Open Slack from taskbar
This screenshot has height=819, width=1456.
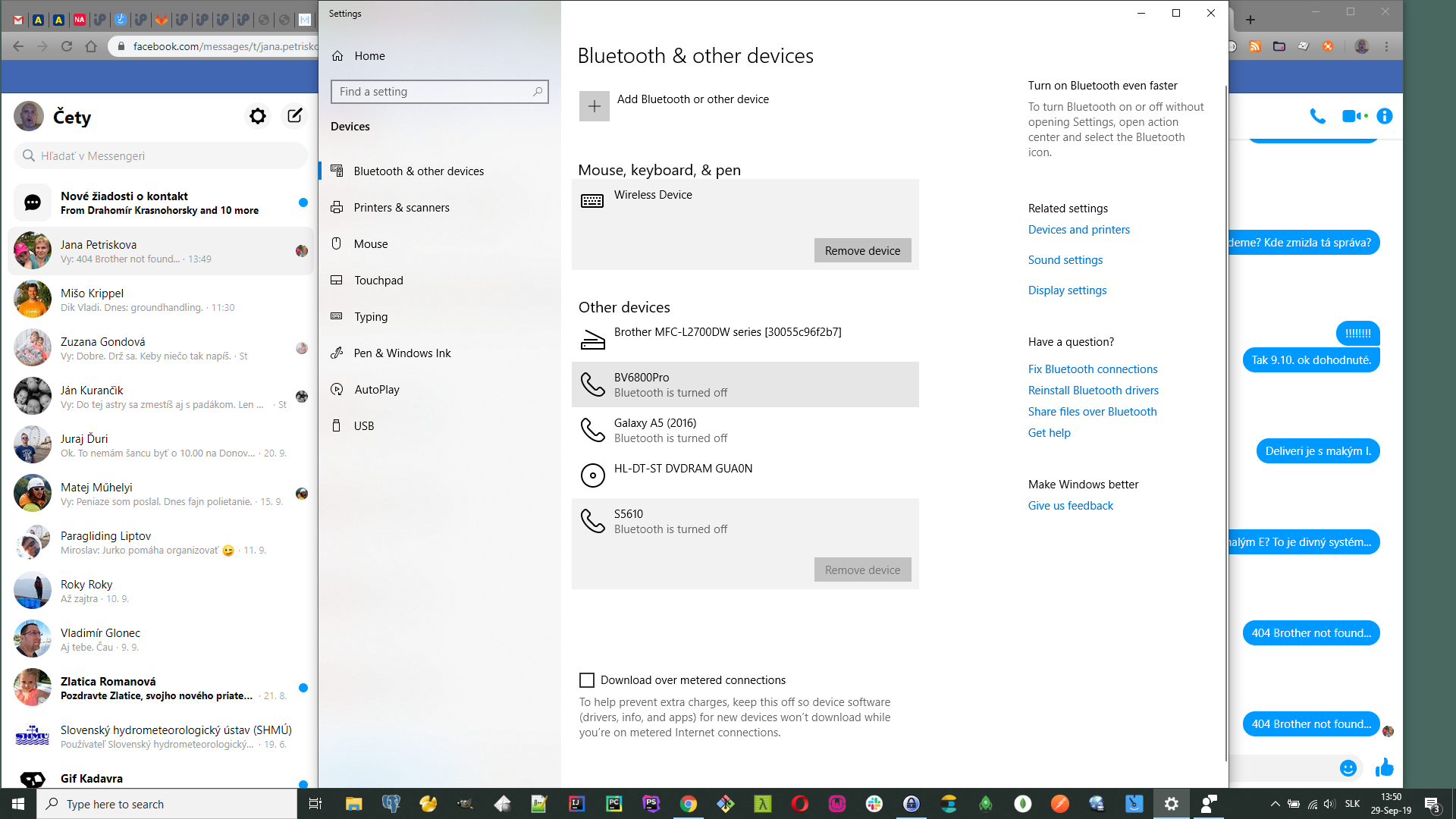click(x=874, y=804)
